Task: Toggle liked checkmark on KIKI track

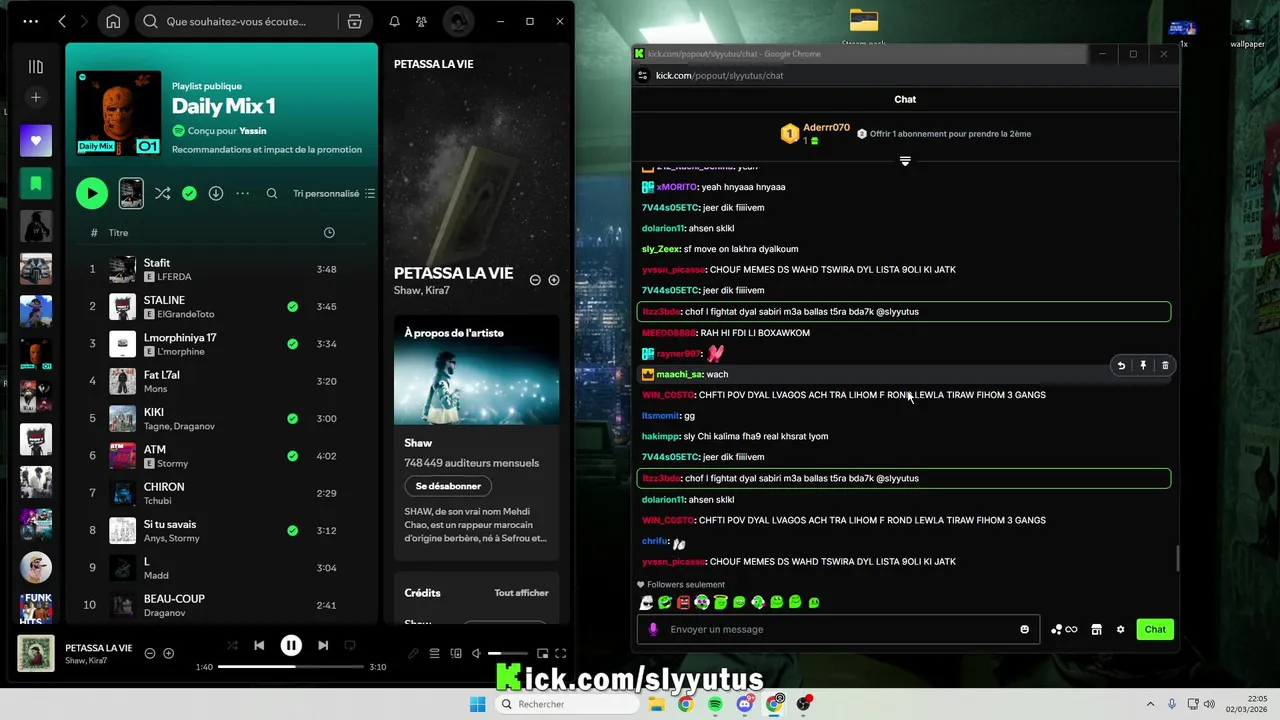Action: (292, 418)
